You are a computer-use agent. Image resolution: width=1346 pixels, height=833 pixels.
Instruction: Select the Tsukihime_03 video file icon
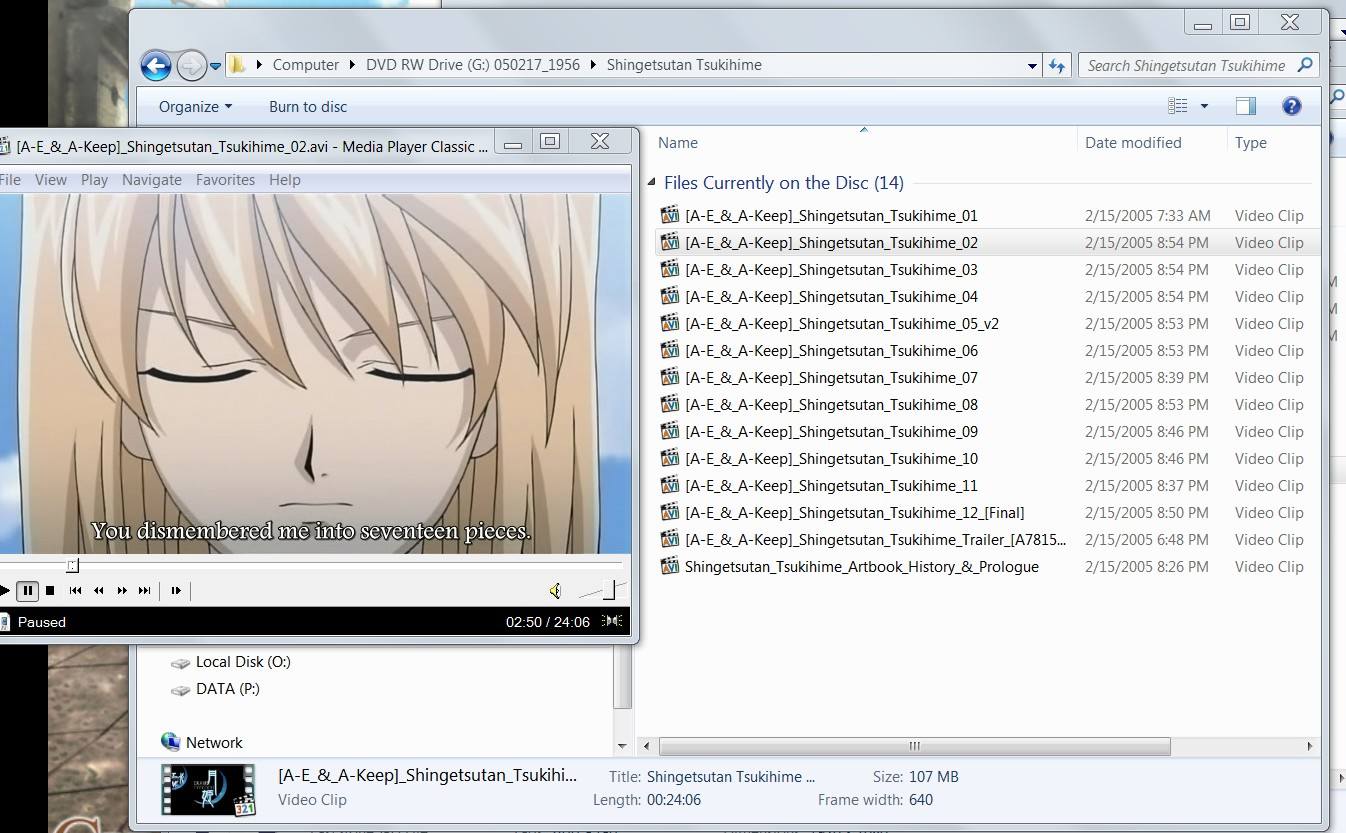pyautogui.click(x=670, y=269)
